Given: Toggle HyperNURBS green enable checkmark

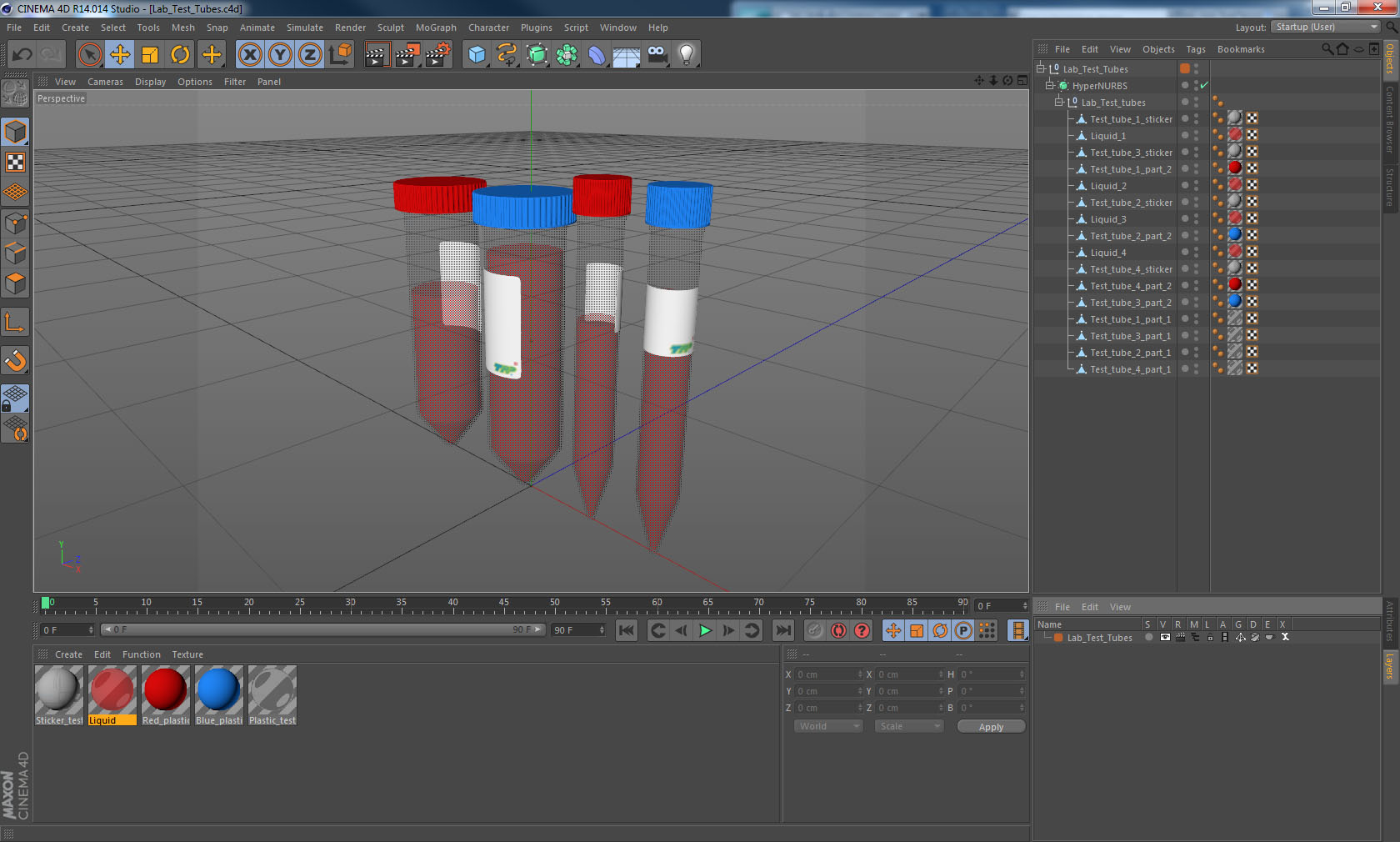Looking at the screenshot, I should [x=1204, y=85].
